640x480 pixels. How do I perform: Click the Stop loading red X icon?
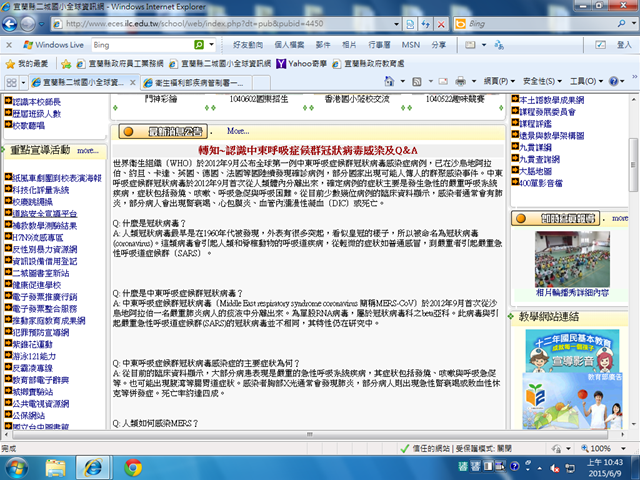pyautogui.click(x=441, y=24)
